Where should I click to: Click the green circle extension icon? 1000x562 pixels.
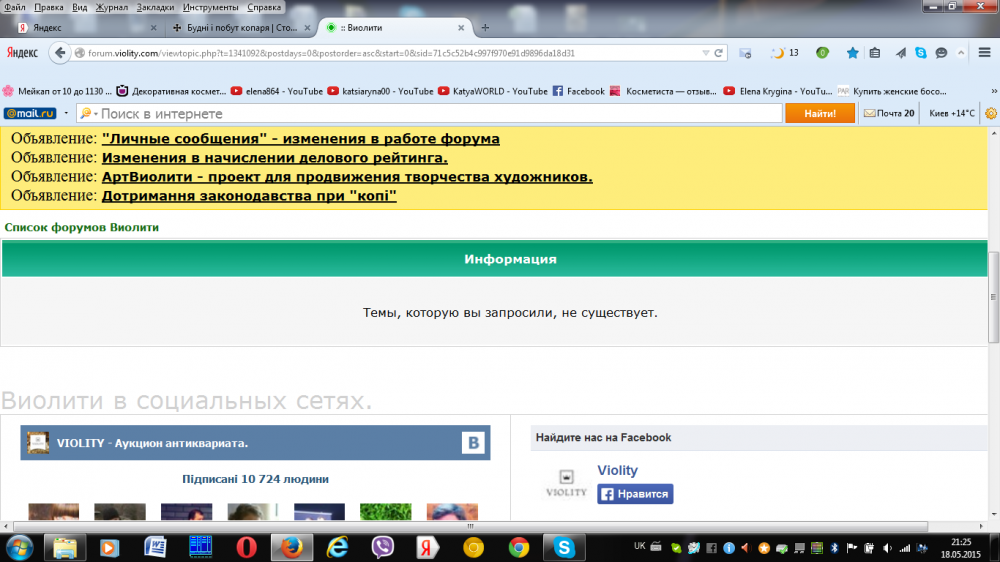pyautogui.click(x=822, y=53)
